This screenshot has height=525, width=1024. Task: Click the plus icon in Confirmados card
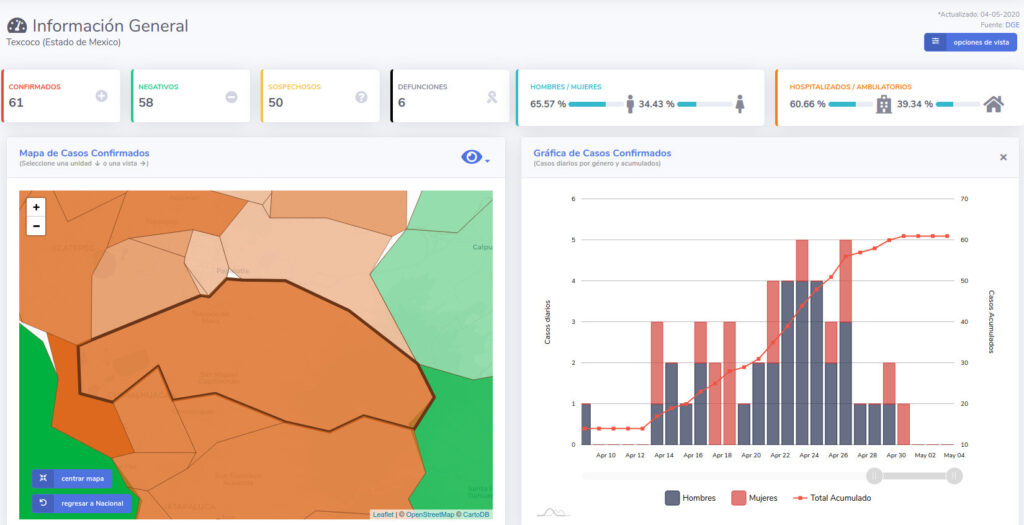[101, 97]
